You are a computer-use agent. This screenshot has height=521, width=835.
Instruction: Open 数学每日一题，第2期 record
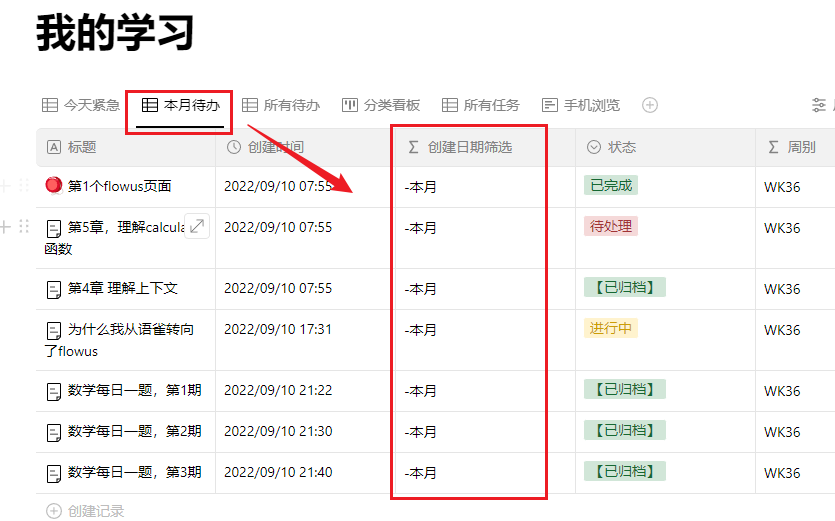pyautogui.click(x=135, y=431)
